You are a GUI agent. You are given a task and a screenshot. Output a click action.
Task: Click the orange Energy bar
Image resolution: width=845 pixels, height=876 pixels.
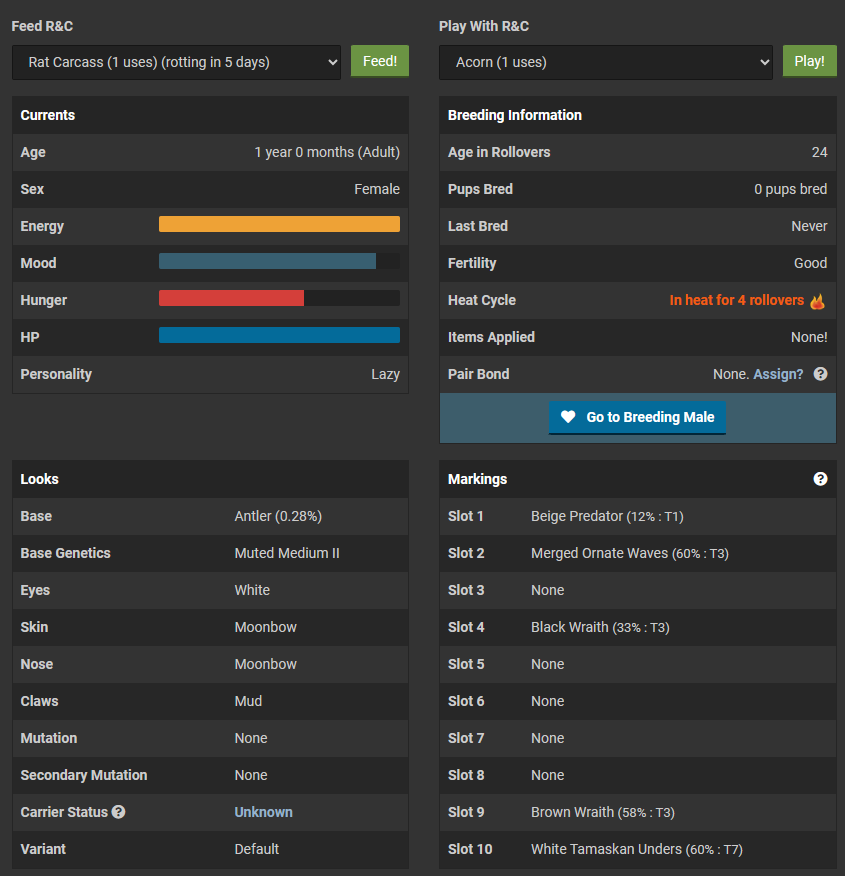(x=279, y=224)
